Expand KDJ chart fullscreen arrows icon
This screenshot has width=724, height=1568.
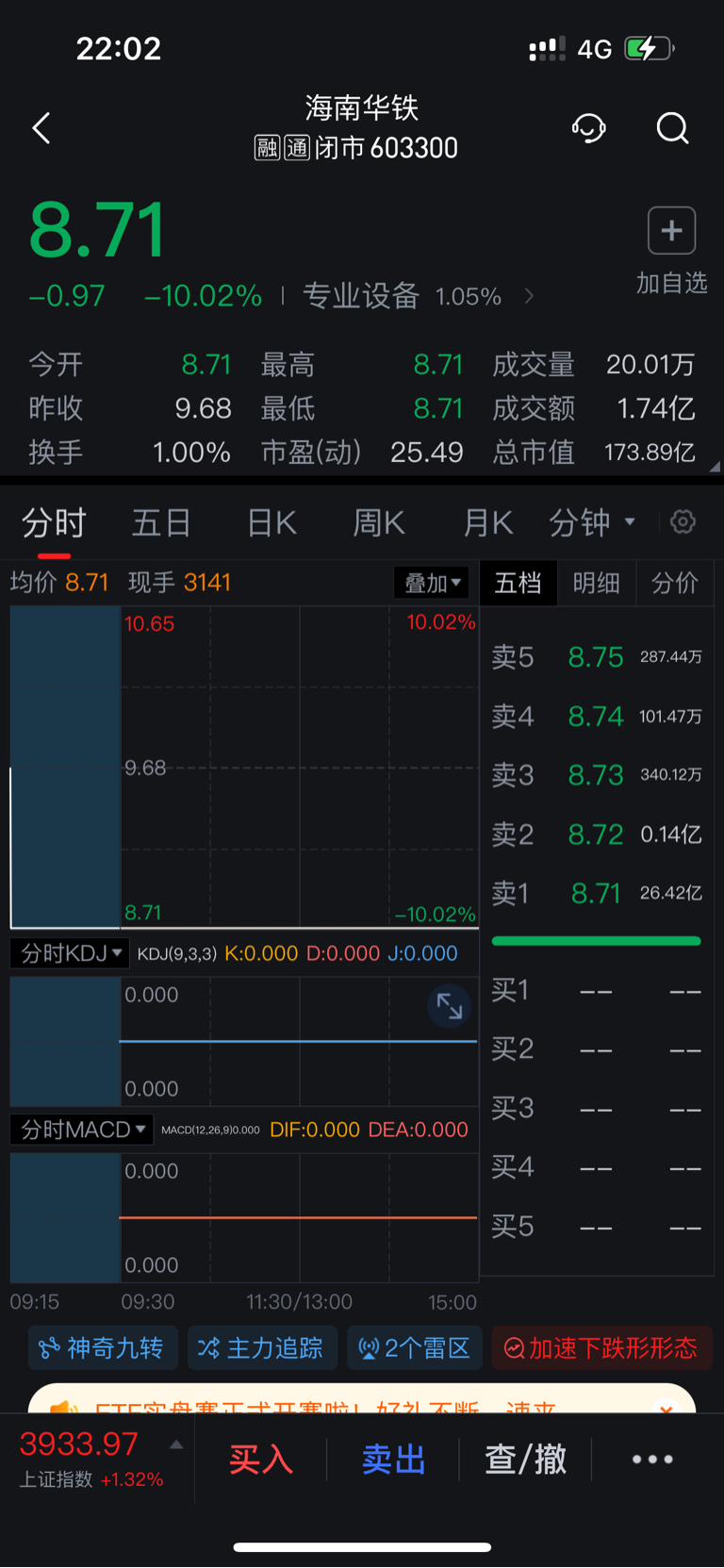pyautogui.click(x=450, y=1007)
